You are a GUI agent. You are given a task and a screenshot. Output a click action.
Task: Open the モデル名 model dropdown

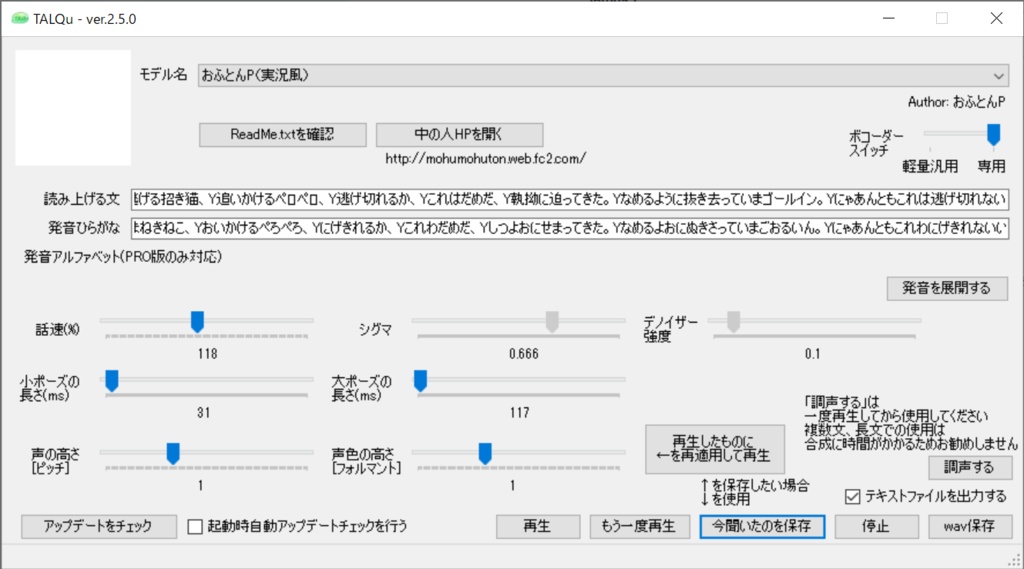[x=603, y=75]
